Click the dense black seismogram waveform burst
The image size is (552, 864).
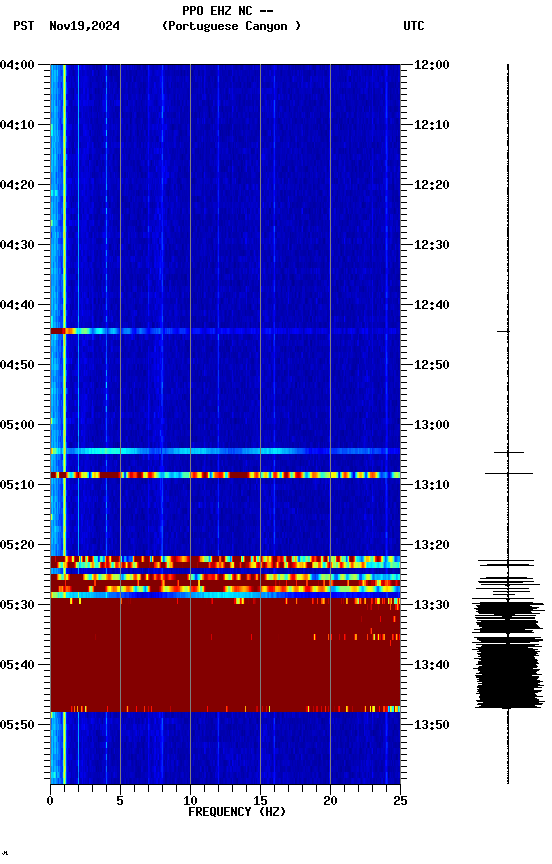tap(508, 655)
